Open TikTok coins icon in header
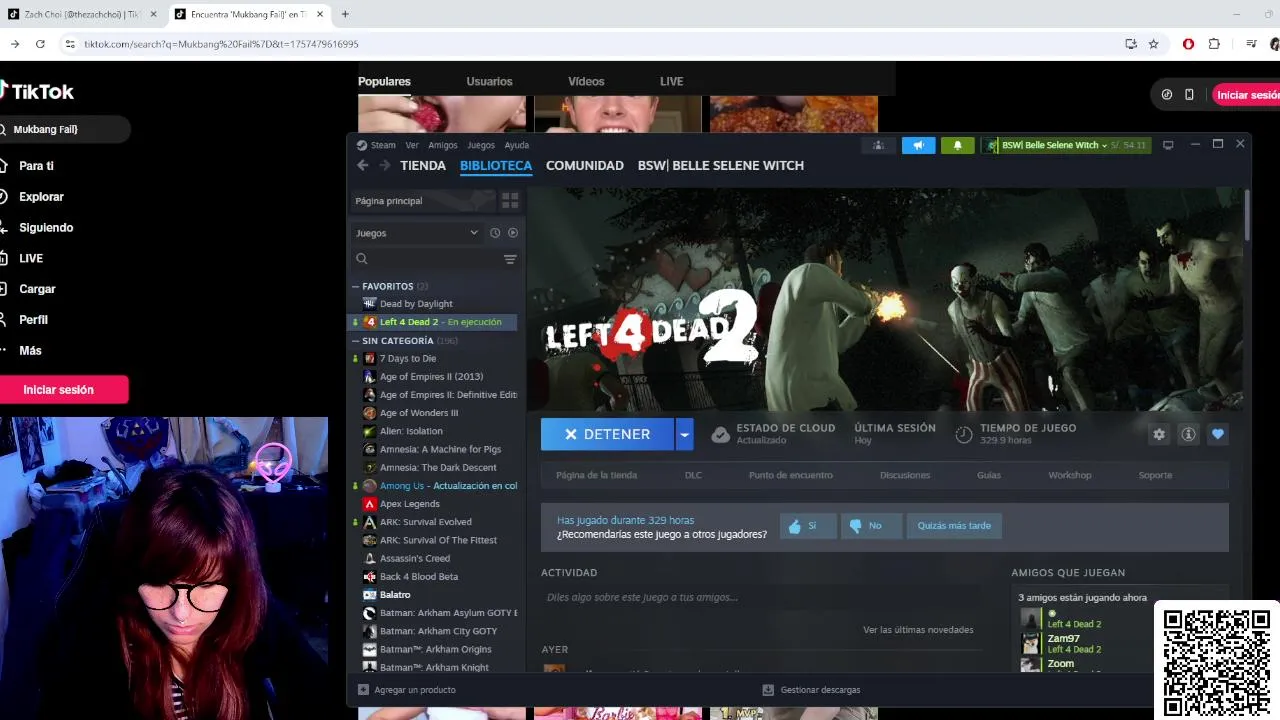The image size is (1280, 720). 1167,95
